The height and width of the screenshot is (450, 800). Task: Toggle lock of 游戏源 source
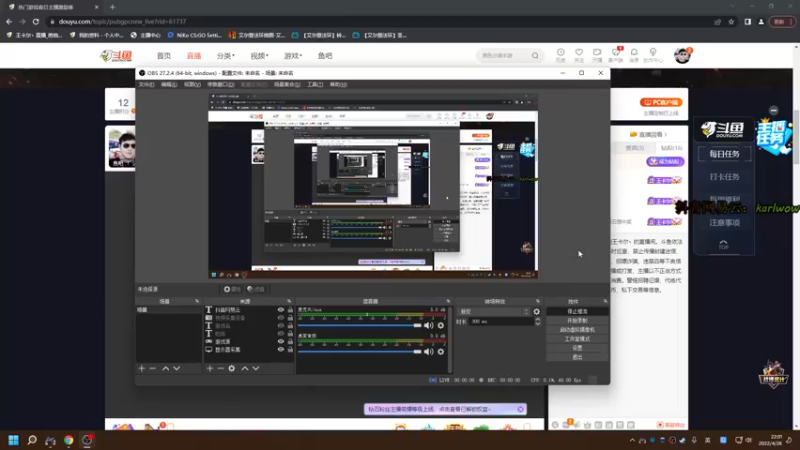pyautogui.click(x=290, y=341)
